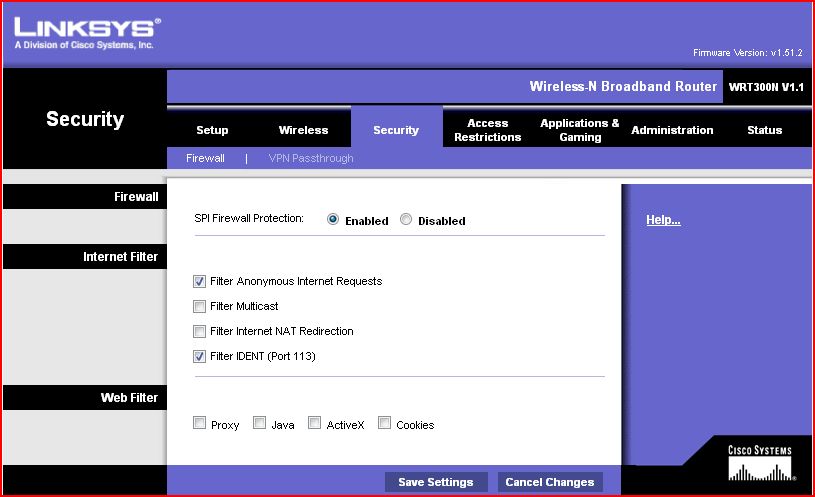Click the Cisco Systems logo
Viewport: 815px width, 497px height.
click(760, 462)
